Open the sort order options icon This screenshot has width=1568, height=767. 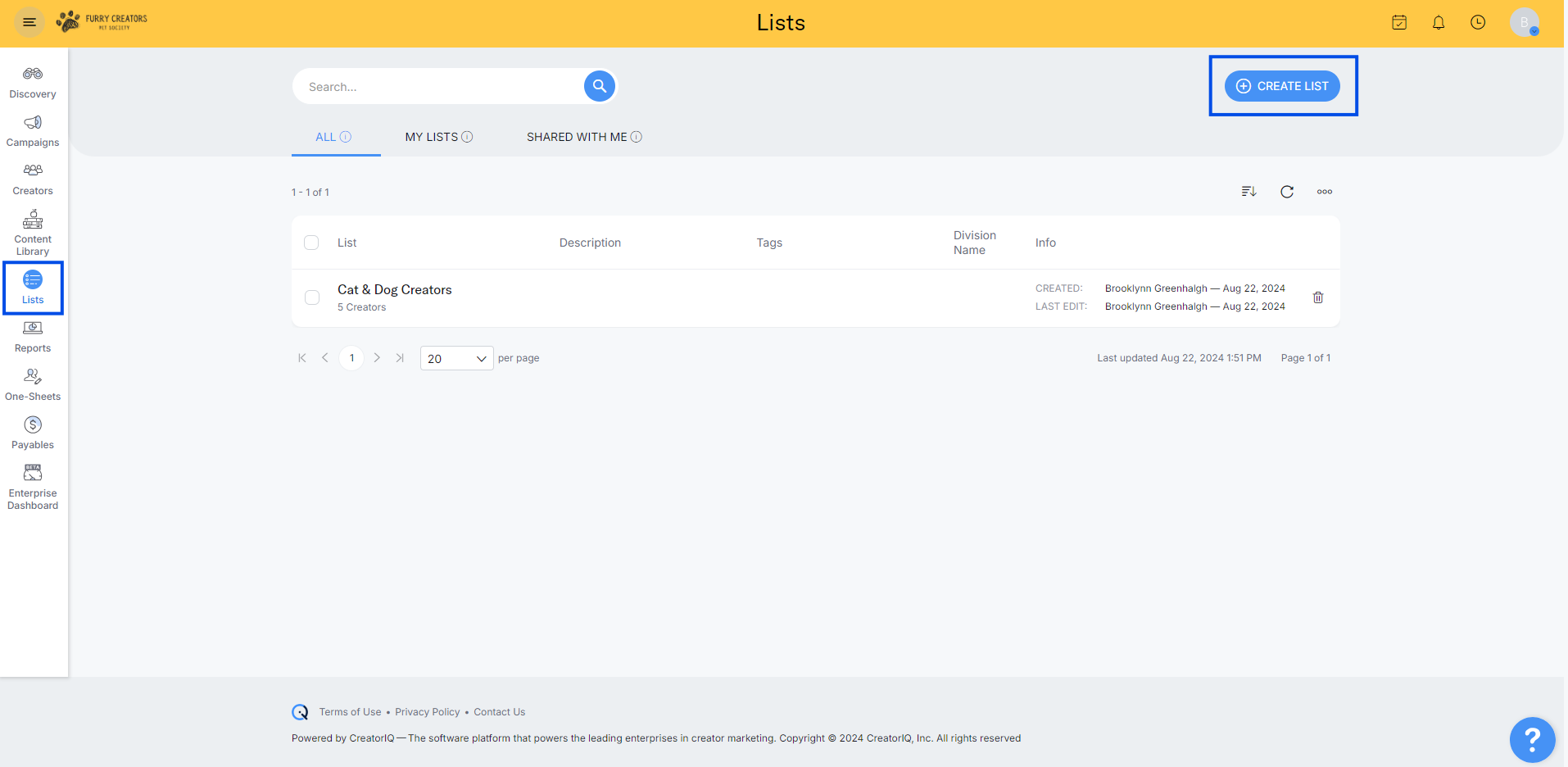1249,192
